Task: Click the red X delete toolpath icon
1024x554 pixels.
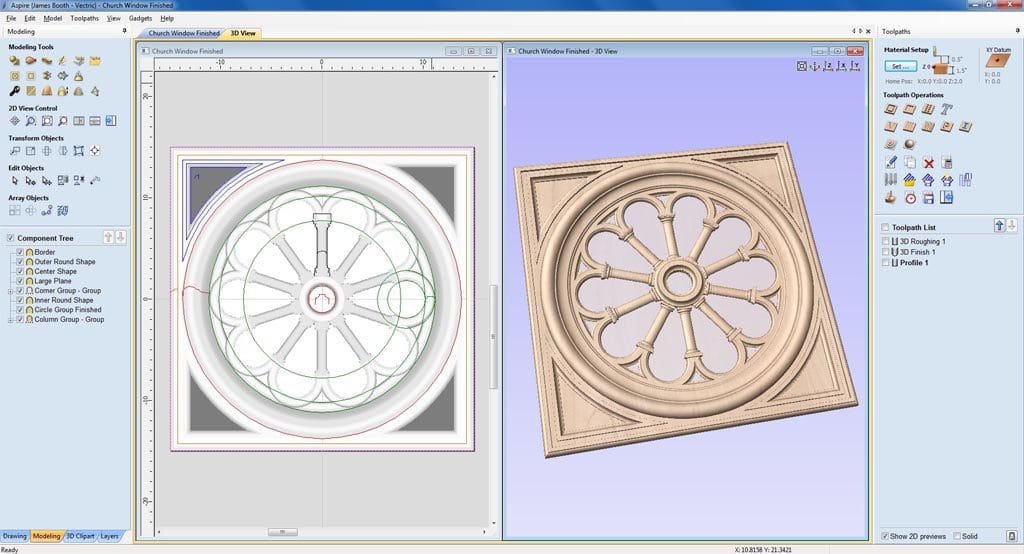Action: tap(928, 162)
